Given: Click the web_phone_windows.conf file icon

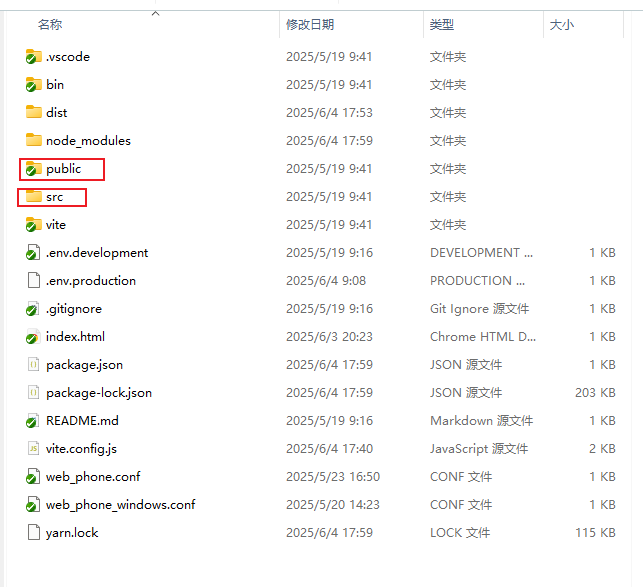Looking at the screenshot, I should click(33, 505).
